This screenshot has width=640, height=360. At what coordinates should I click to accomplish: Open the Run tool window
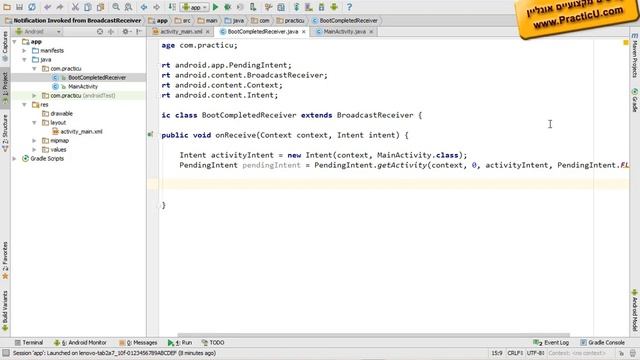180,342
